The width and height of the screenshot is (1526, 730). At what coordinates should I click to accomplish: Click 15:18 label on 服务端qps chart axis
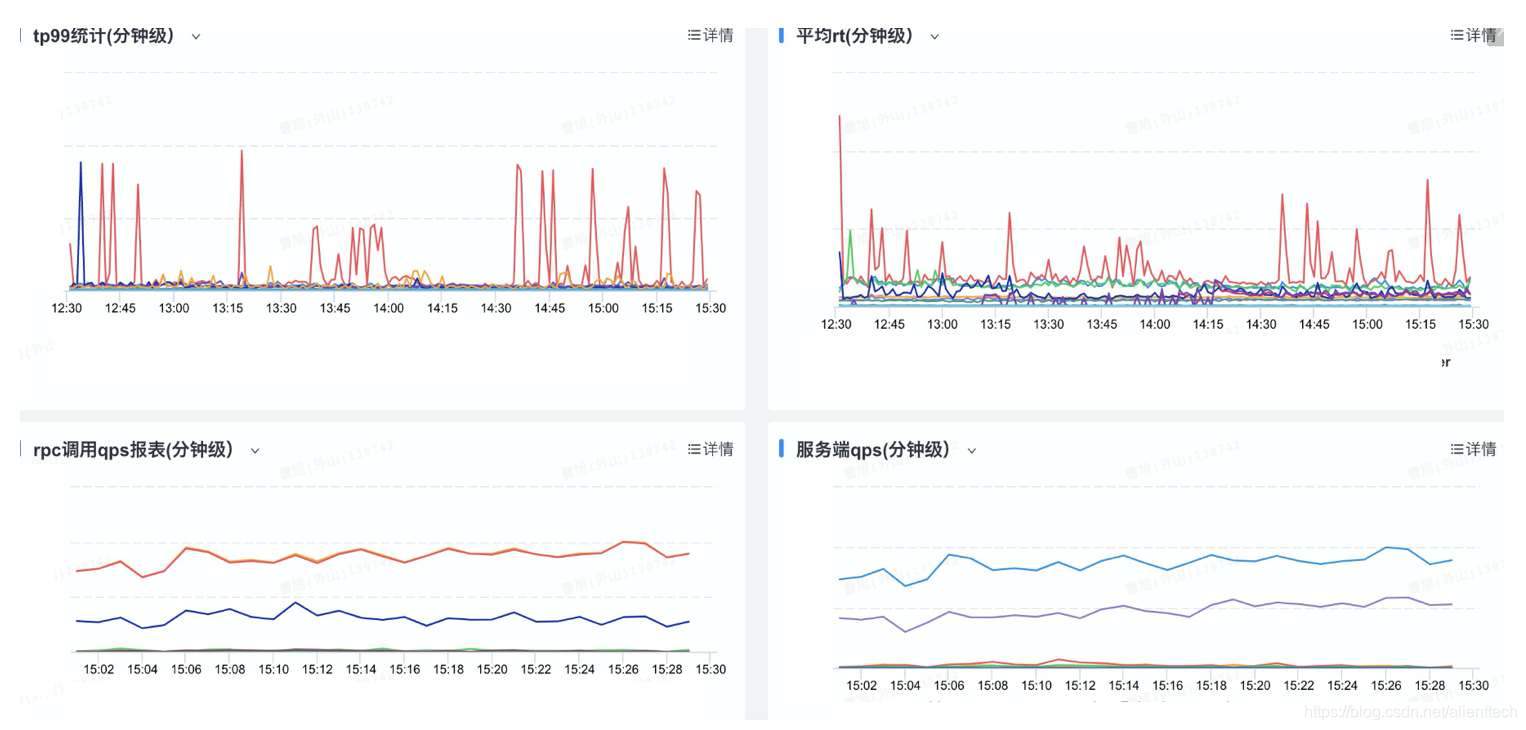[x=1211, y=685]
